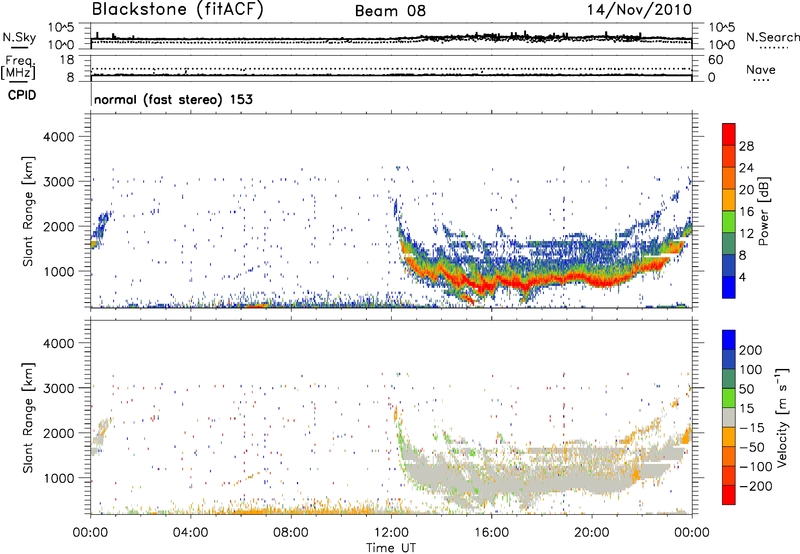Click the bright blue bottom segment of the Power colorbar
Image resolution: width=800 pixels, height=554 pixels.
click(729, 287)
